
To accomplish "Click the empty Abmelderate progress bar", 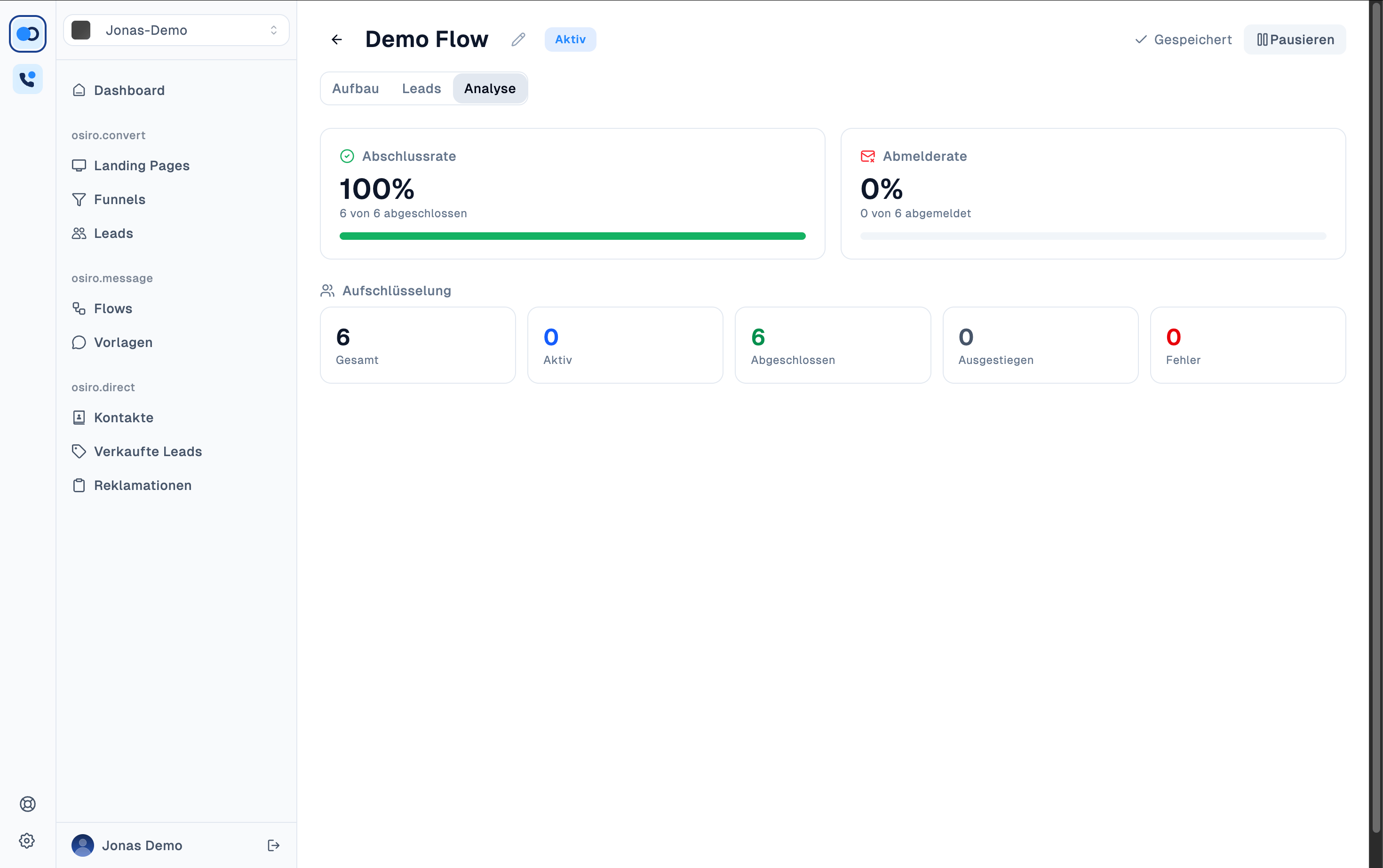I will tap(1094, 236).
